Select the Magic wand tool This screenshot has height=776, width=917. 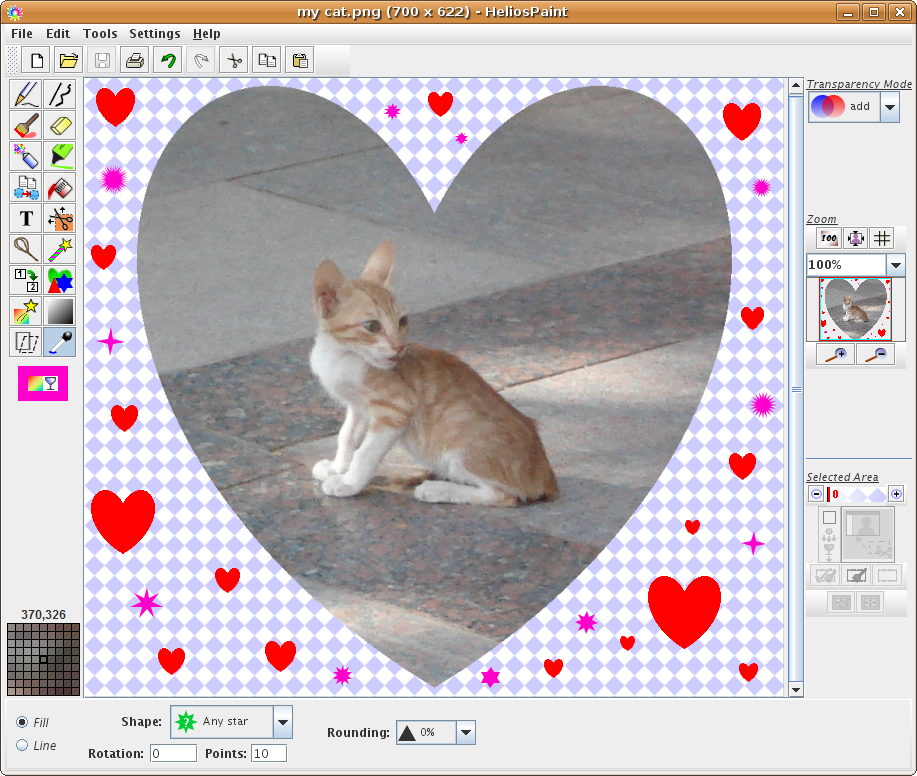pos(60,249)
